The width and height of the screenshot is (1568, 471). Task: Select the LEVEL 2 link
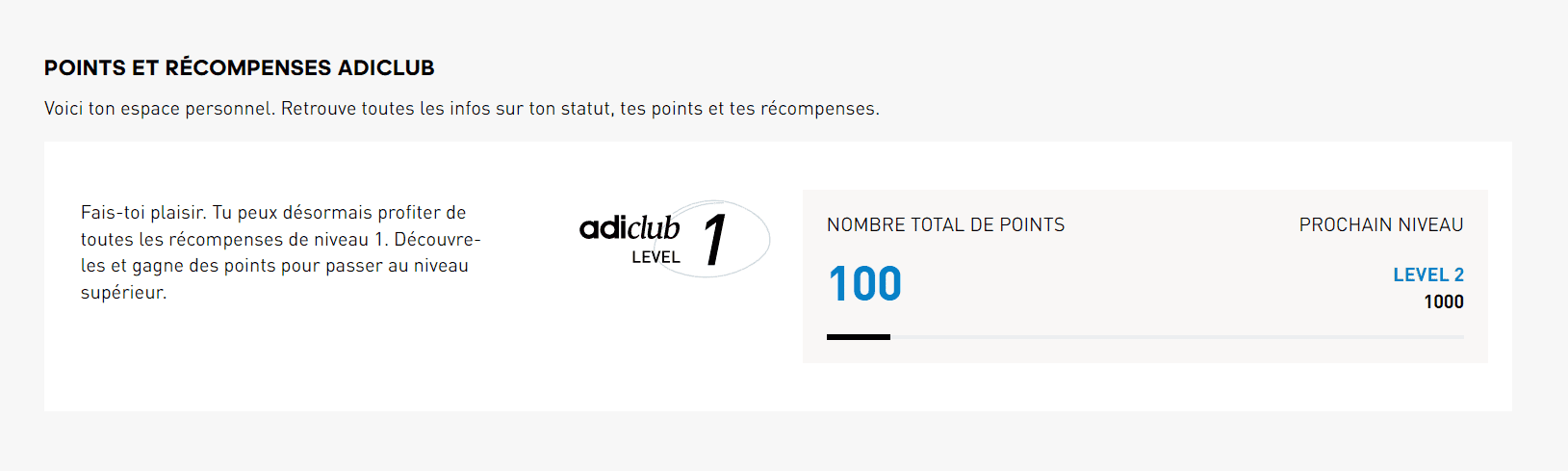pos(1427,275)
